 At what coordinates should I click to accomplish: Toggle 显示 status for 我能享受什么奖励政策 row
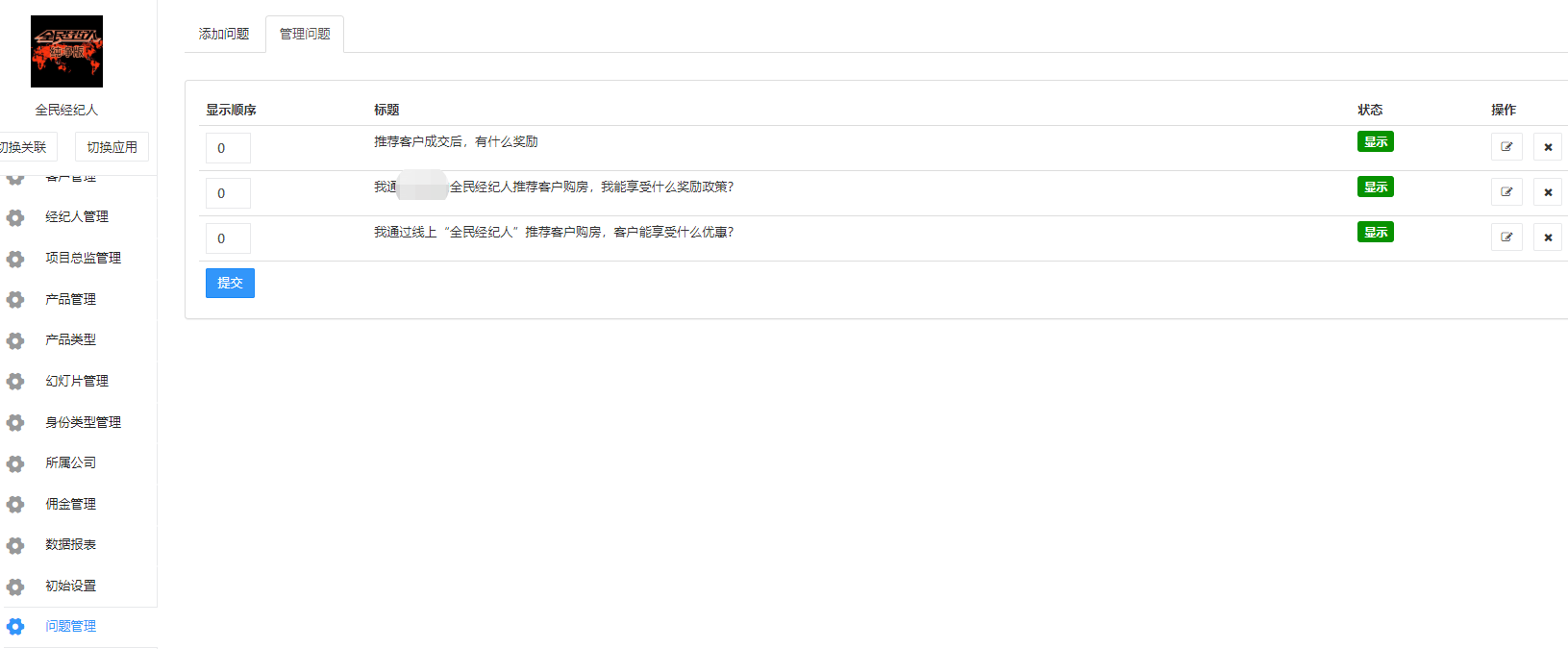point(1376,187)
